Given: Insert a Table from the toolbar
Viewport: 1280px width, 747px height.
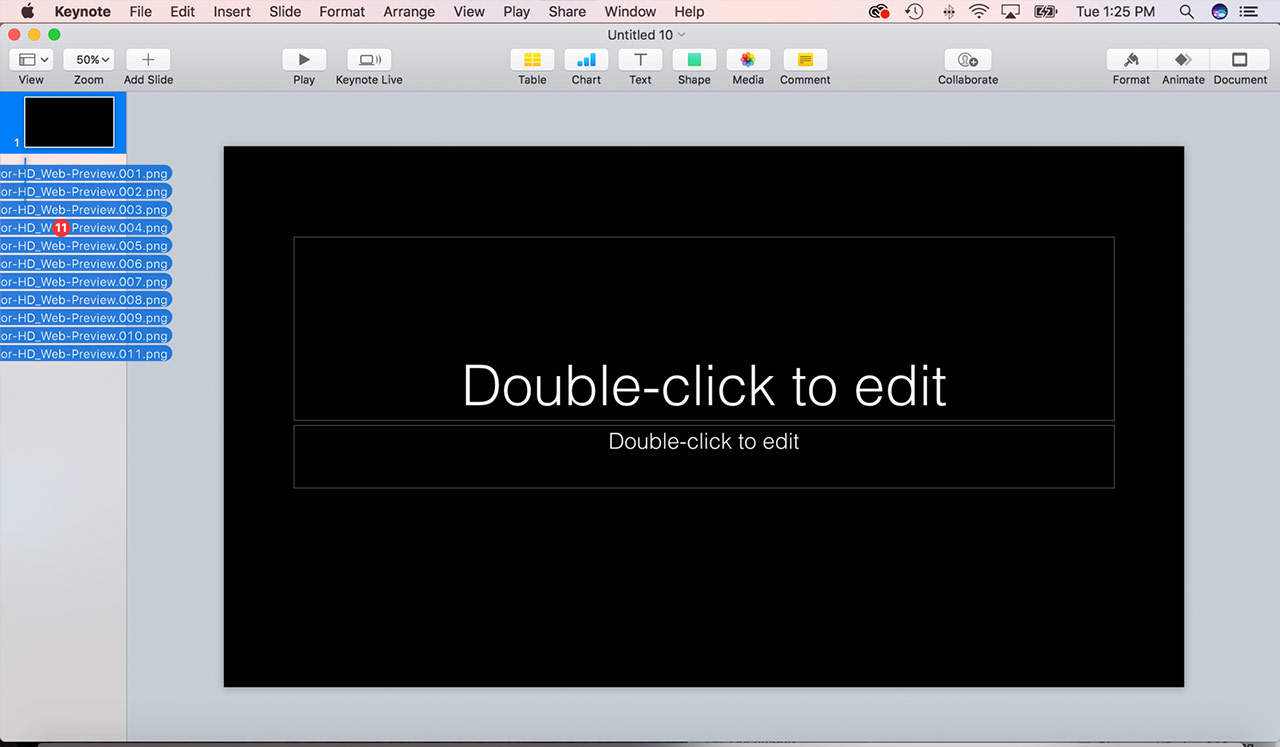Looking at the screenshot, I should (x=532, y=60).
